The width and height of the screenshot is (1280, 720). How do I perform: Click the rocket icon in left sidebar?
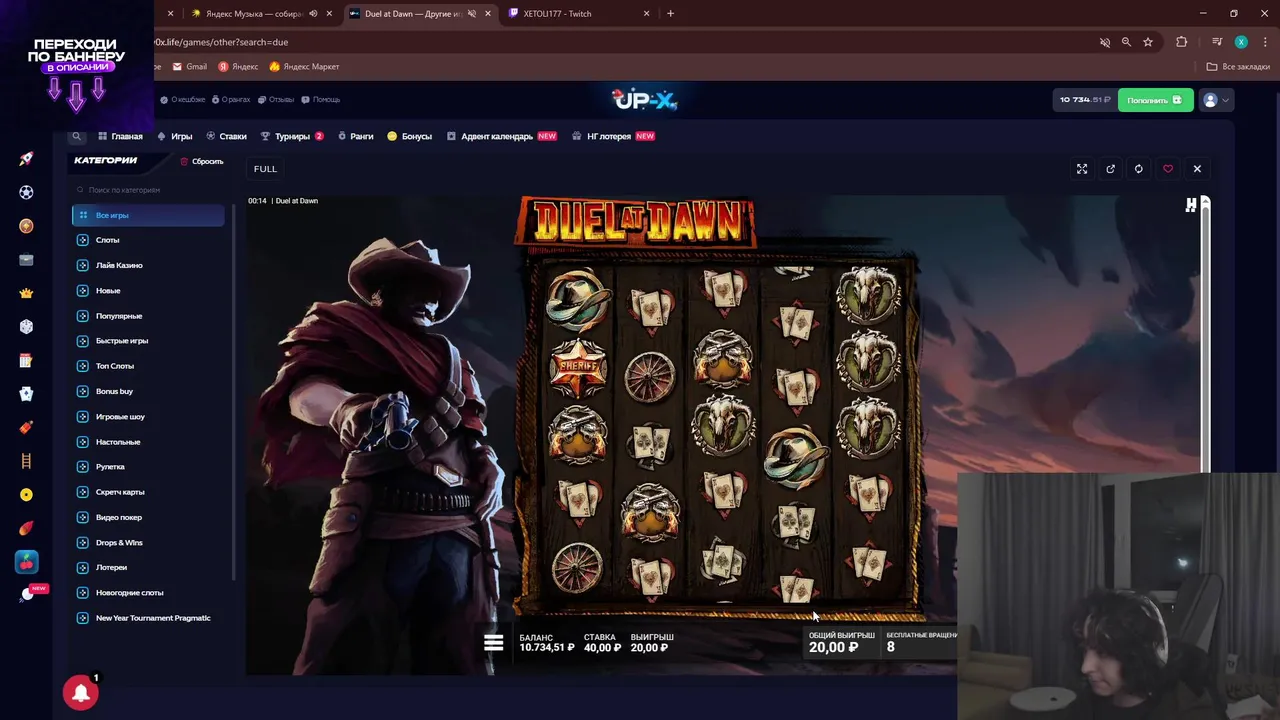point(26,159)
